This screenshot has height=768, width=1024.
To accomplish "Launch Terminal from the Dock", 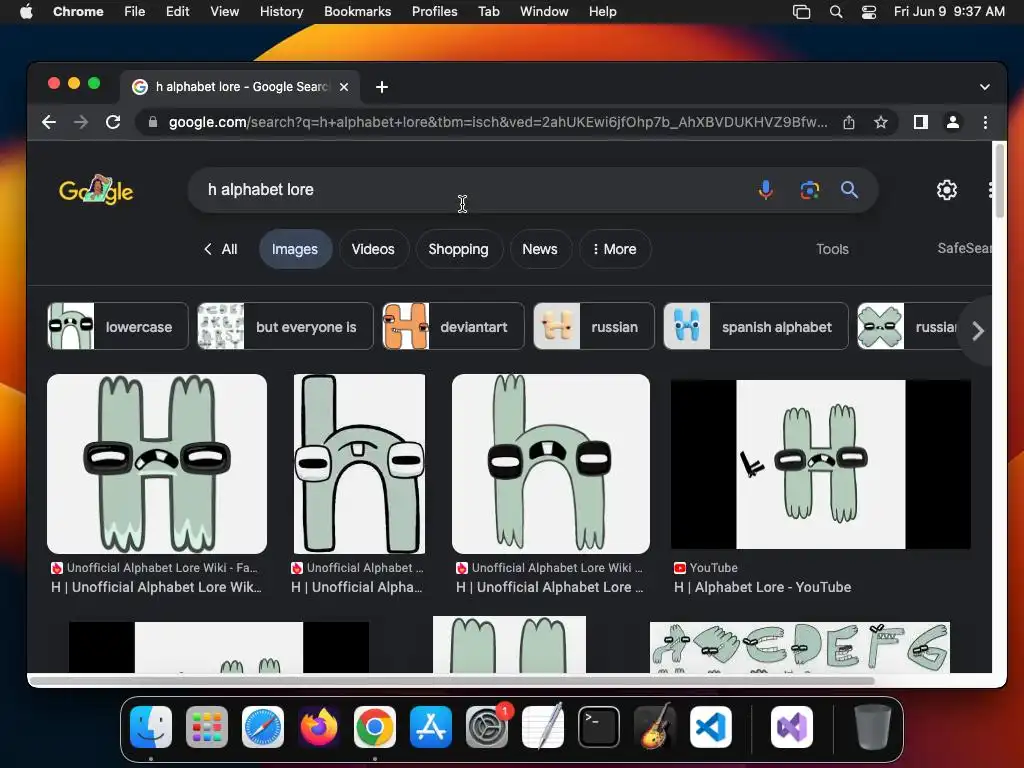I will (x=599, y=727).
